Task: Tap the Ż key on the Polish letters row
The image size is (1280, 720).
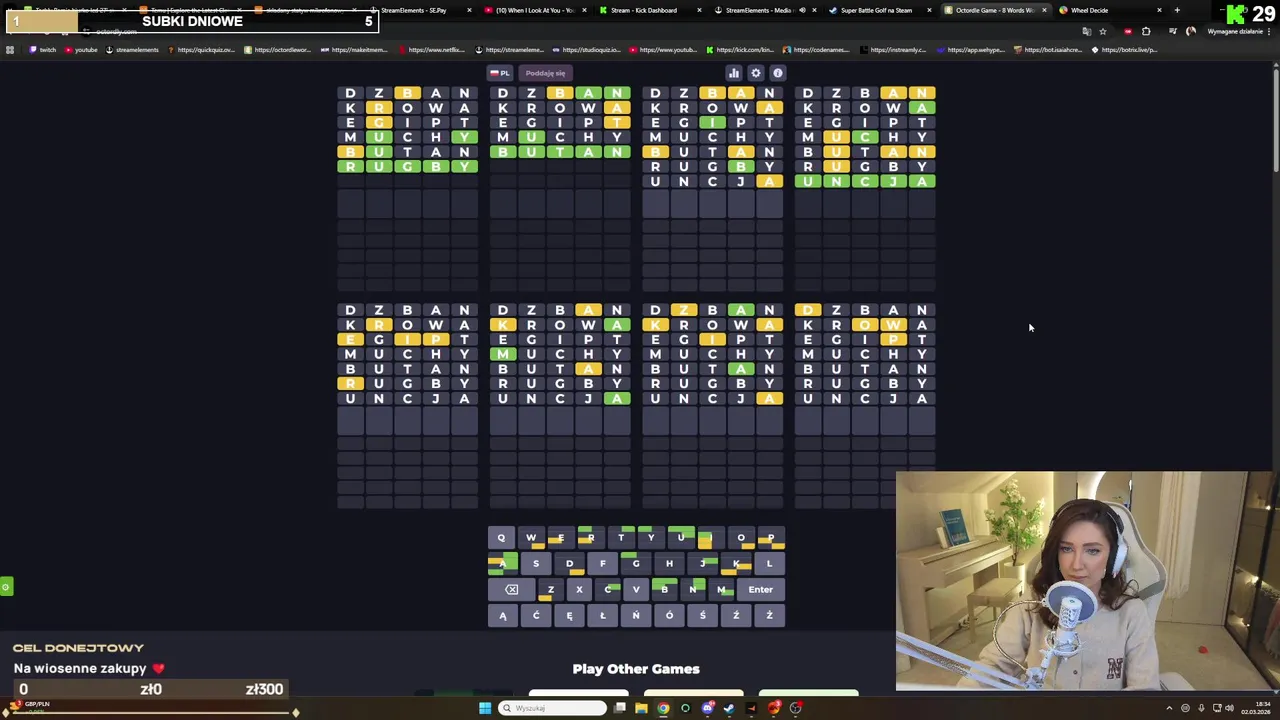Action: point(769,615)
